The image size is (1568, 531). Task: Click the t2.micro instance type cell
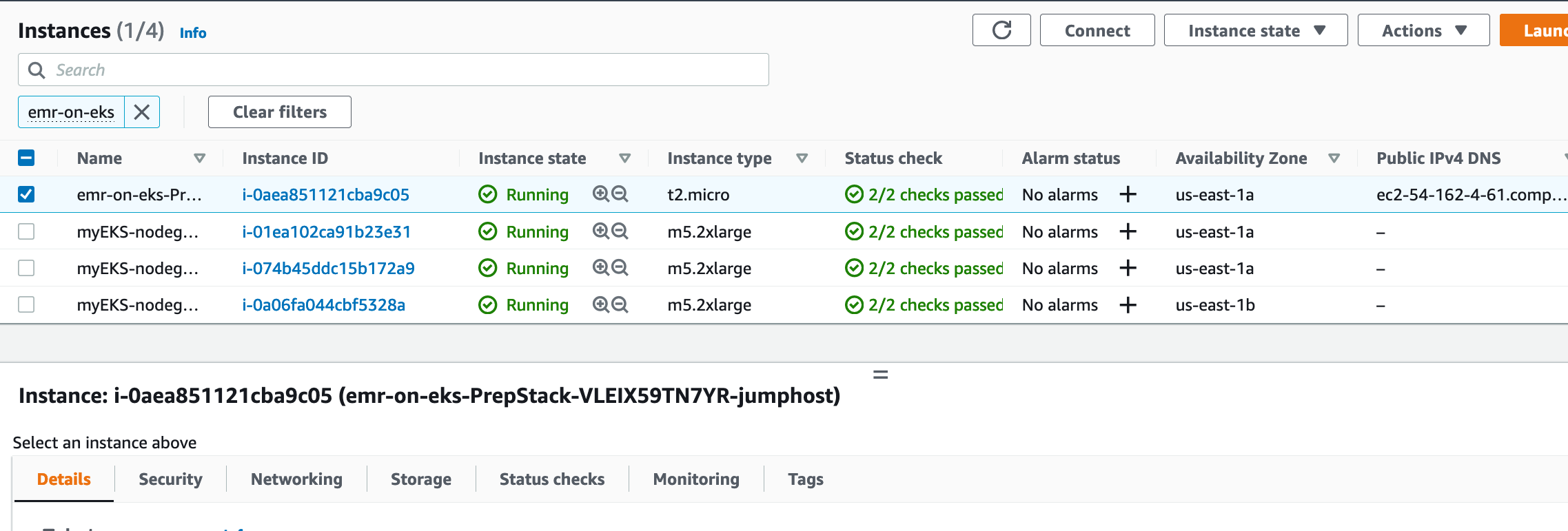point(698,195)
